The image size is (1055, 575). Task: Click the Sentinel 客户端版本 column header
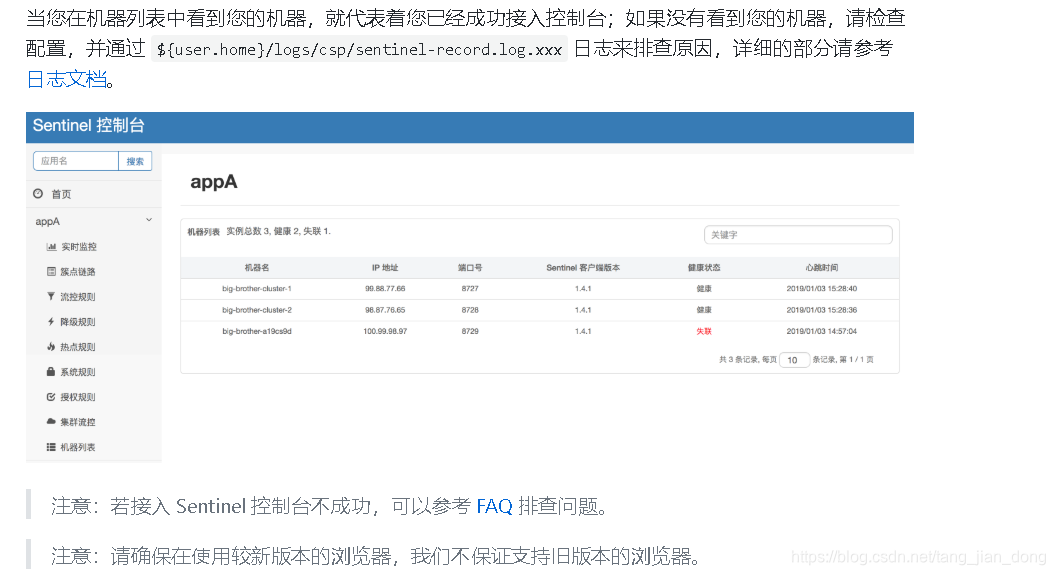[x=583, y=268]
